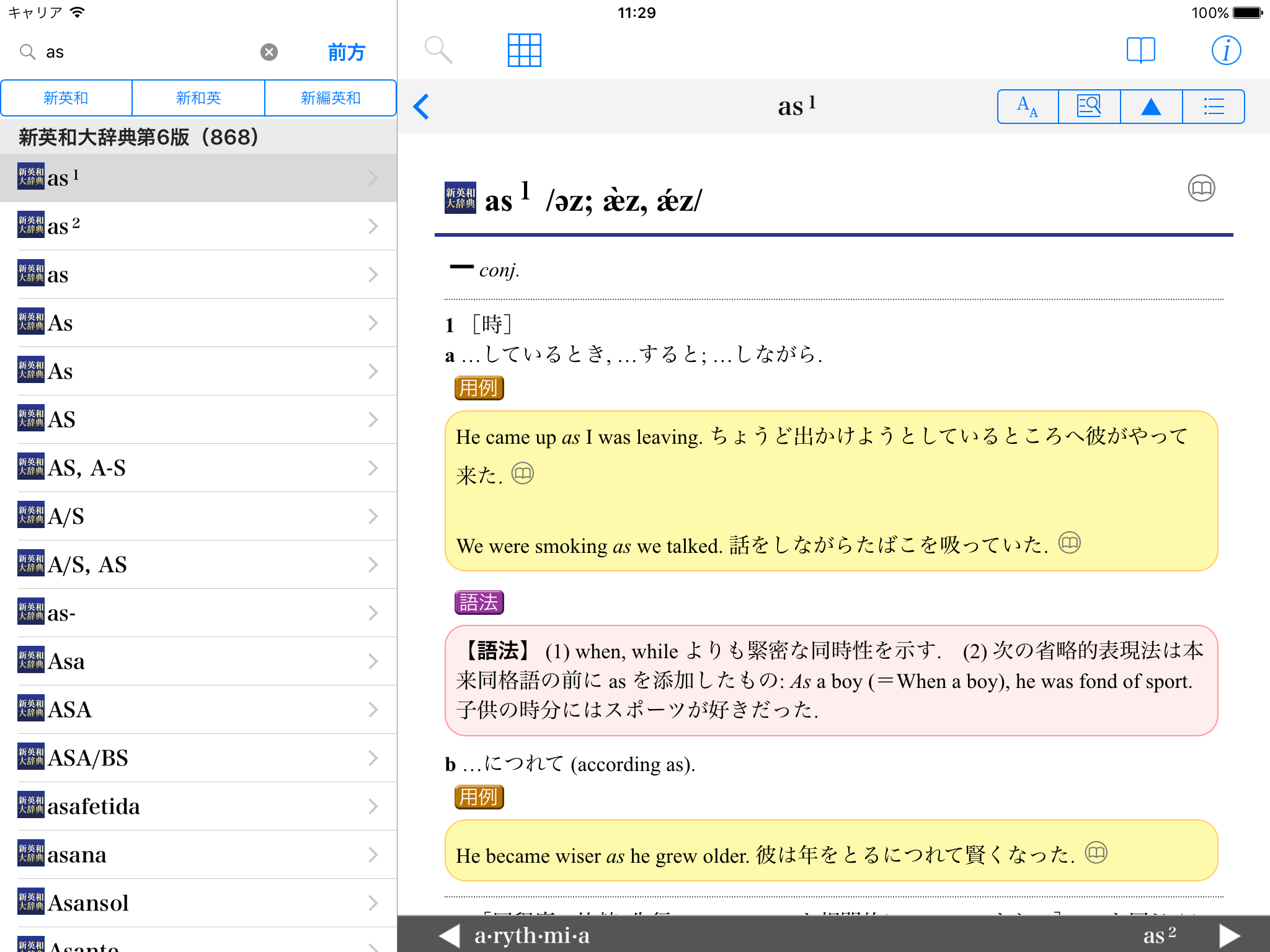The image size is (1270, 952).
Task: Toggle the 前方 search mode button
Action: (x=346, y=52)
